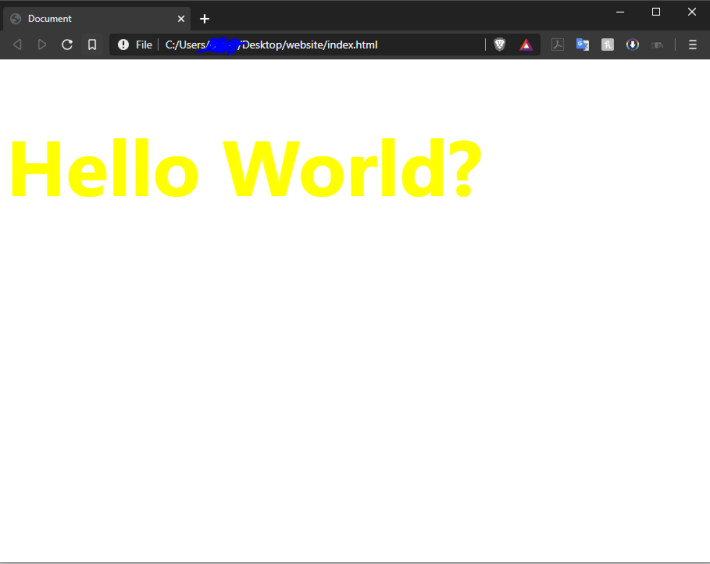Go forward with the forward arrow
This screenshot has height=564, width=710.
42,44
